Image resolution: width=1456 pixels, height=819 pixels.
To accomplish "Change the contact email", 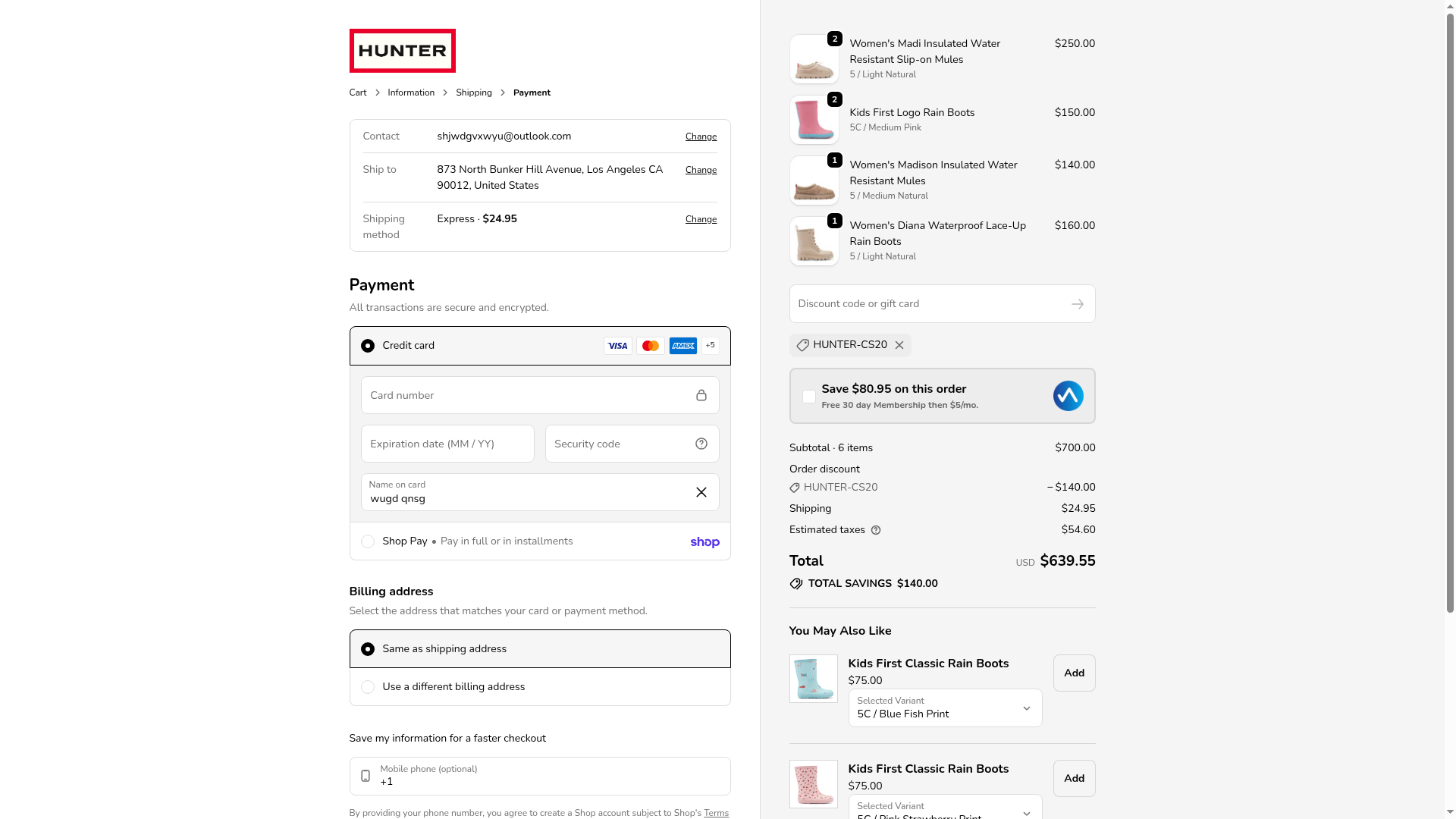I will pos(701,136).
